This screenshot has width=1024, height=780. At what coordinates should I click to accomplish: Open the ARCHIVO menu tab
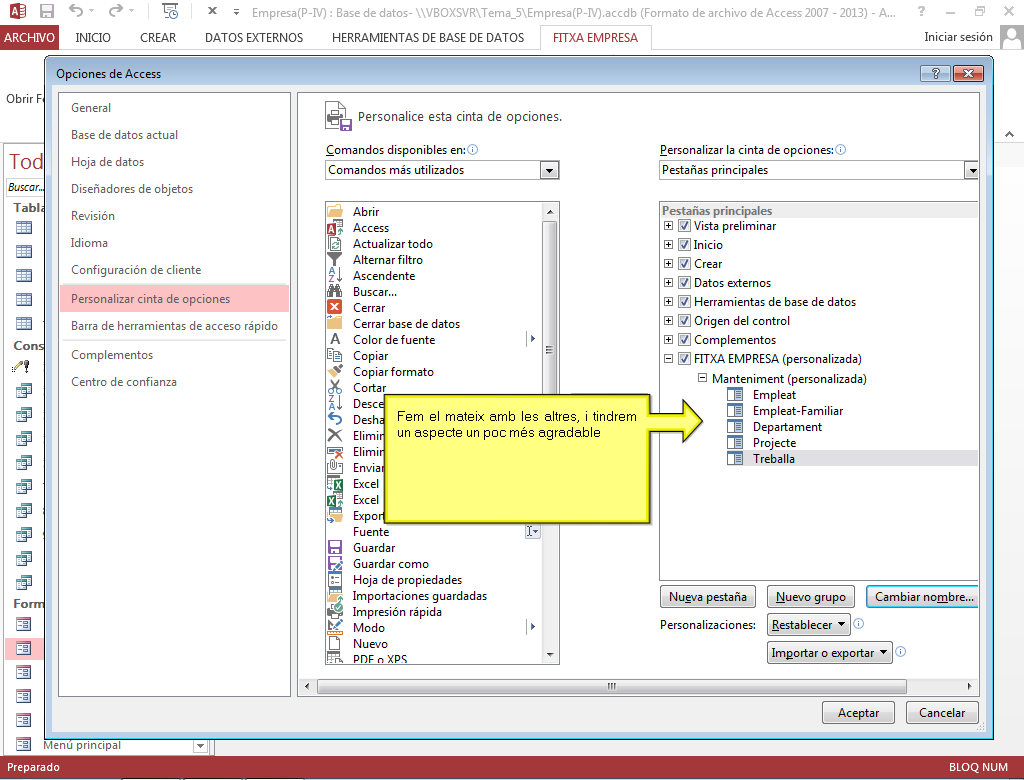pos(29,38)
